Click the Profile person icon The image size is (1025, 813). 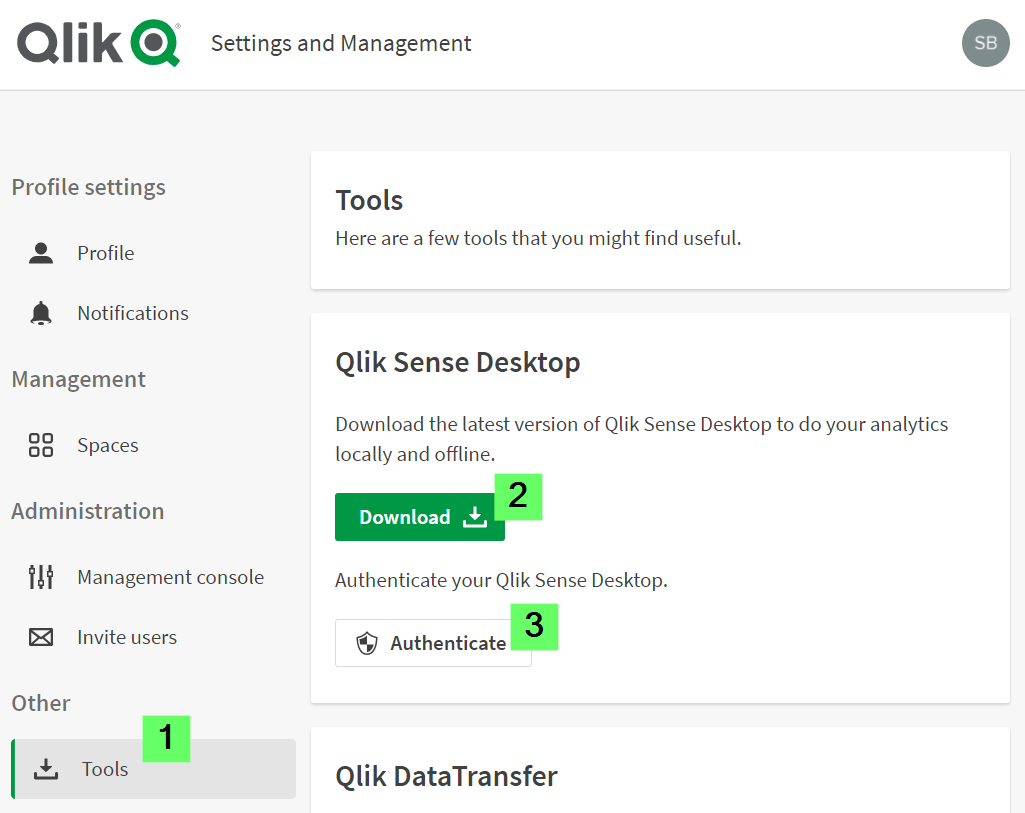click(x=40, y=253)
